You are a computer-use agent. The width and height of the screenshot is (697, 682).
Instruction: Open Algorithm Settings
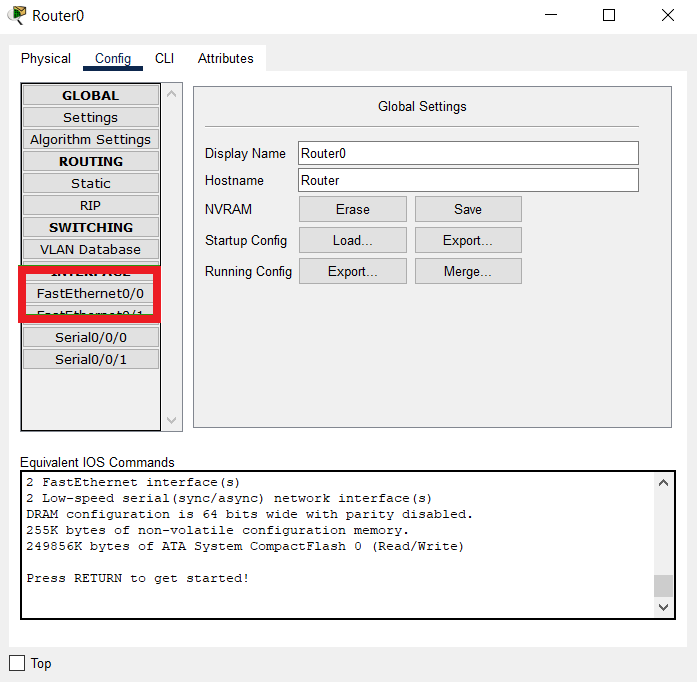[x=91, y=140]
